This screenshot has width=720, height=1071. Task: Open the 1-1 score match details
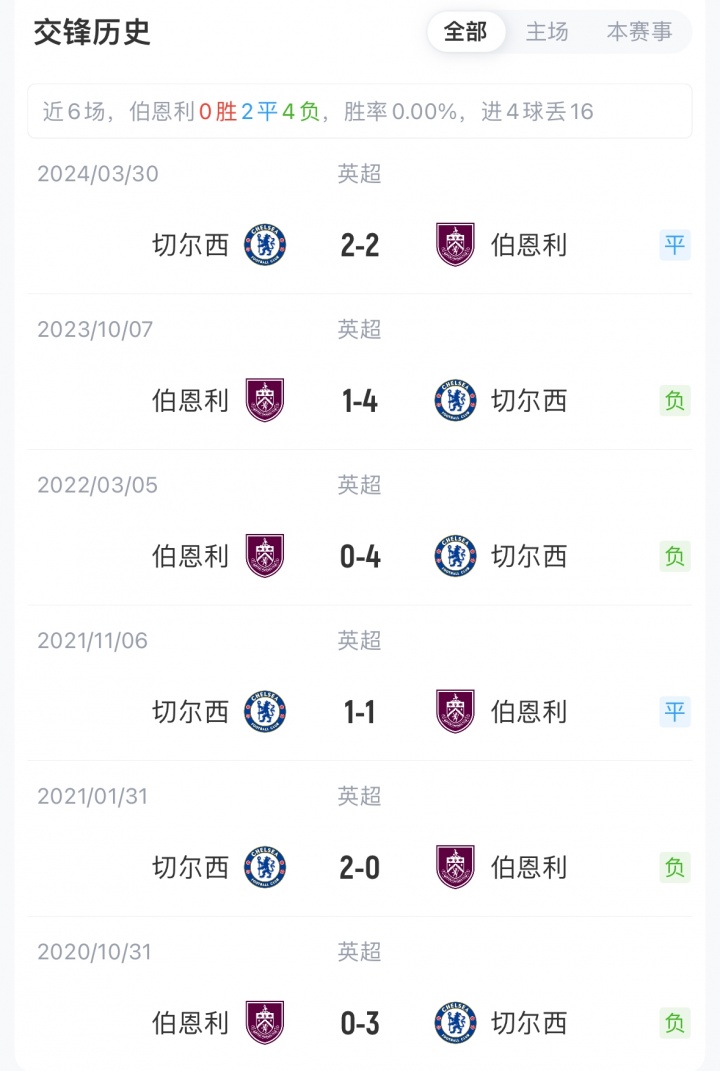click(x=360, y=712)
